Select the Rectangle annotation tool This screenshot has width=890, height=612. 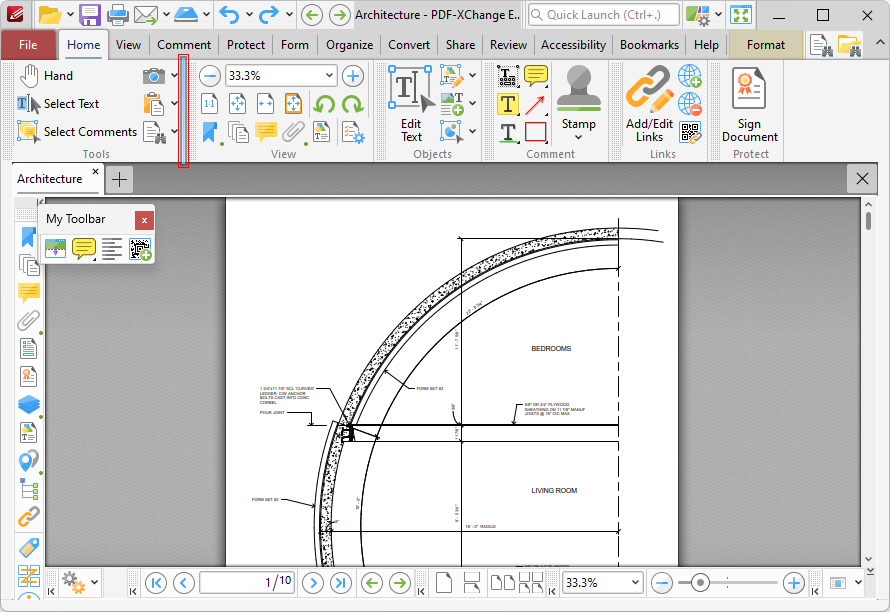tap(535, 132)
